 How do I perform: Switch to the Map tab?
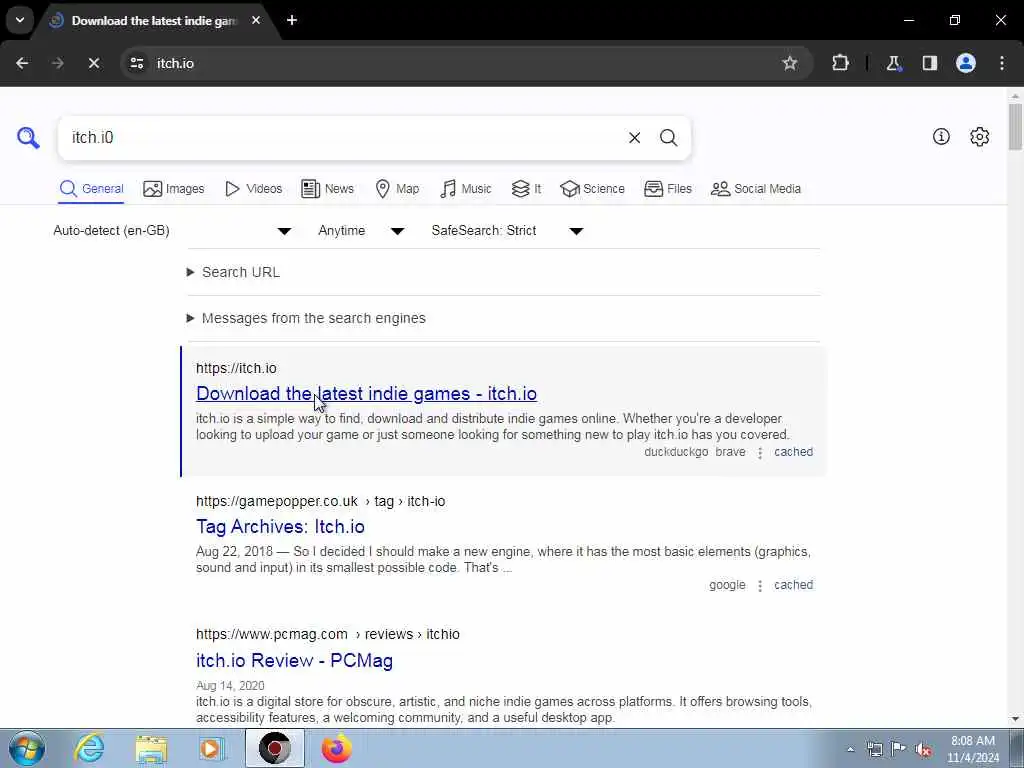click(x=397, y=189)
